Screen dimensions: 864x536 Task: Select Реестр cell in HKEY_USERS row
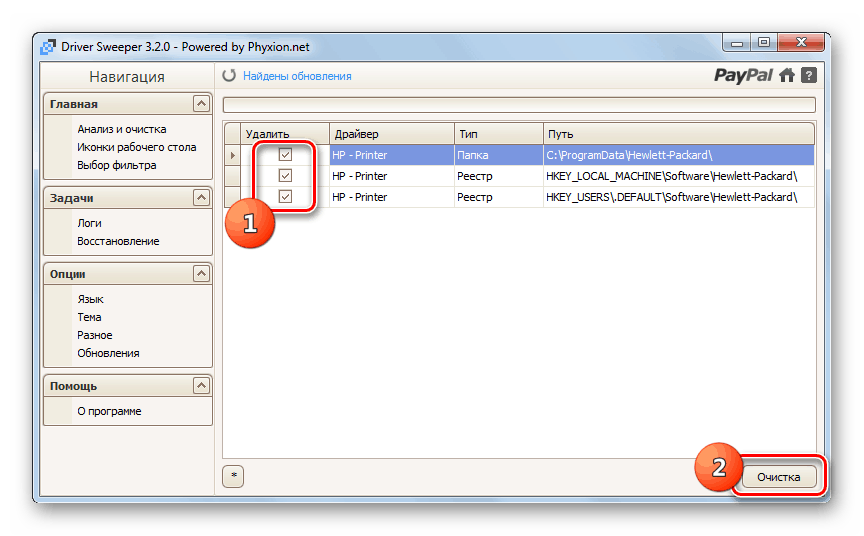[x=499, y=197]
